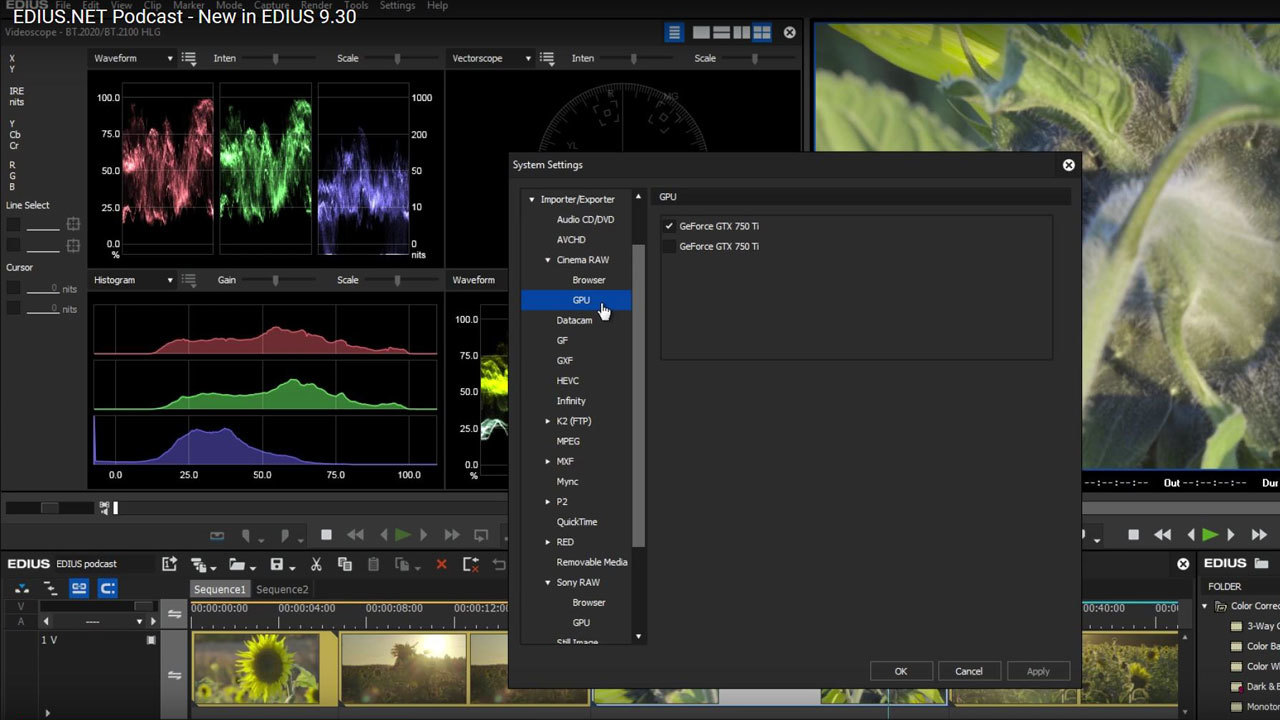The image size is (1280, 720).
Task: Switch videoscope to two-column layout
Action: 741,33
